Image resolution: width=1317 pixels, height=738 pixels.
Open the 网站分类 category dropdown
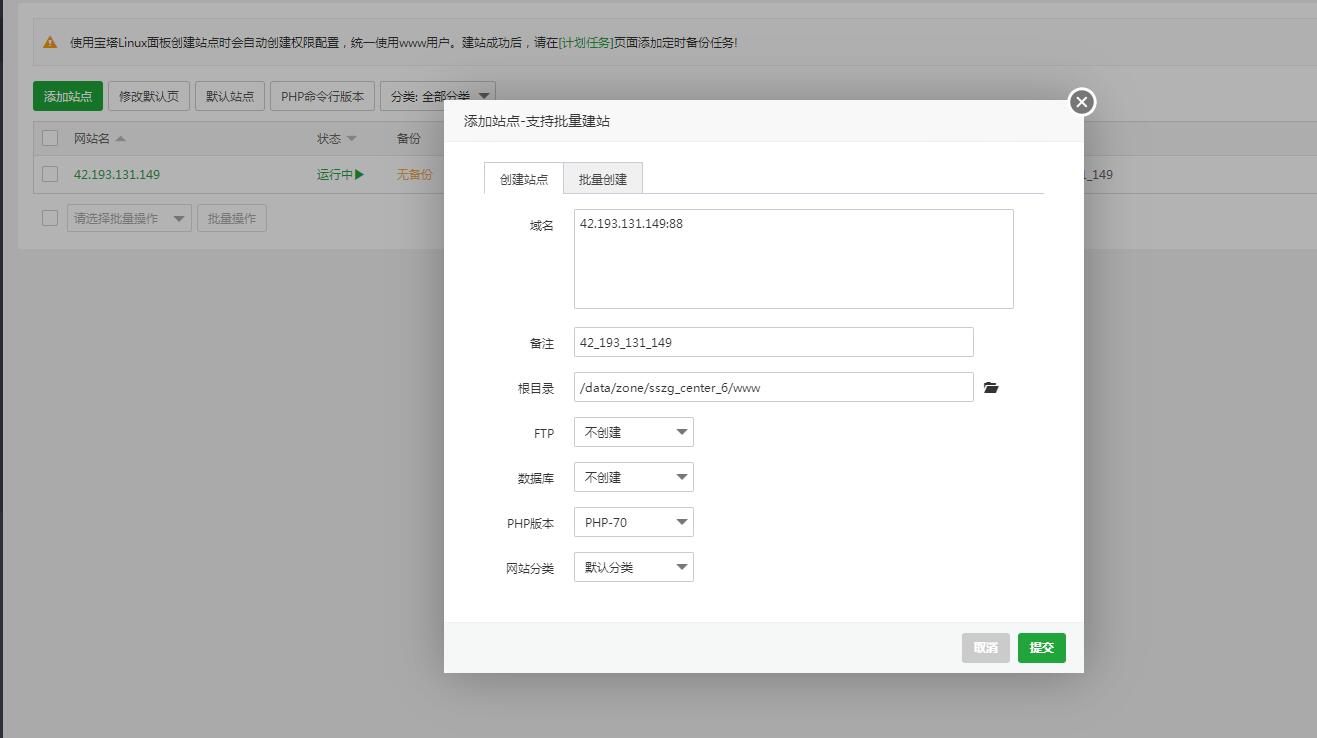point(633,567)
